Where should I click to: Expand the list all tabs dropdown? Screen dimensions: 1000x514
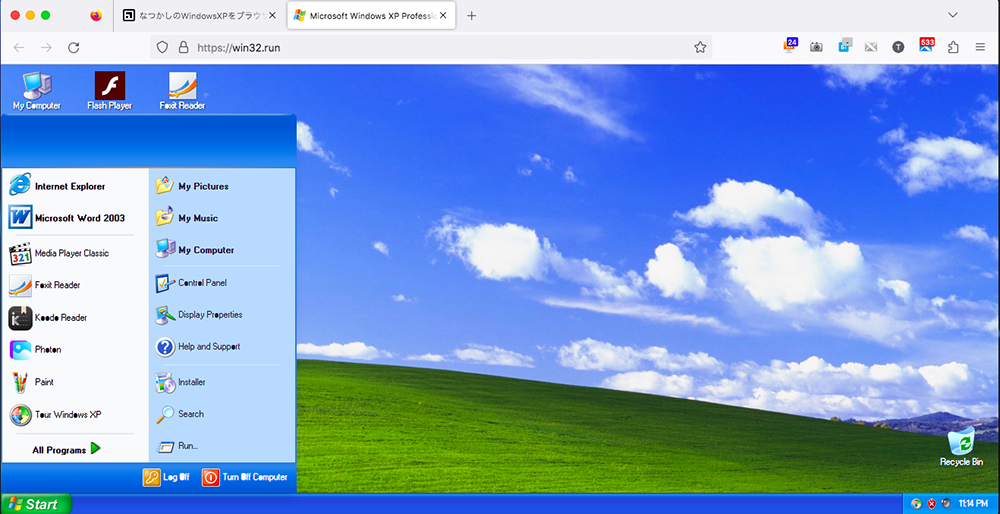[x=953, y=15]
